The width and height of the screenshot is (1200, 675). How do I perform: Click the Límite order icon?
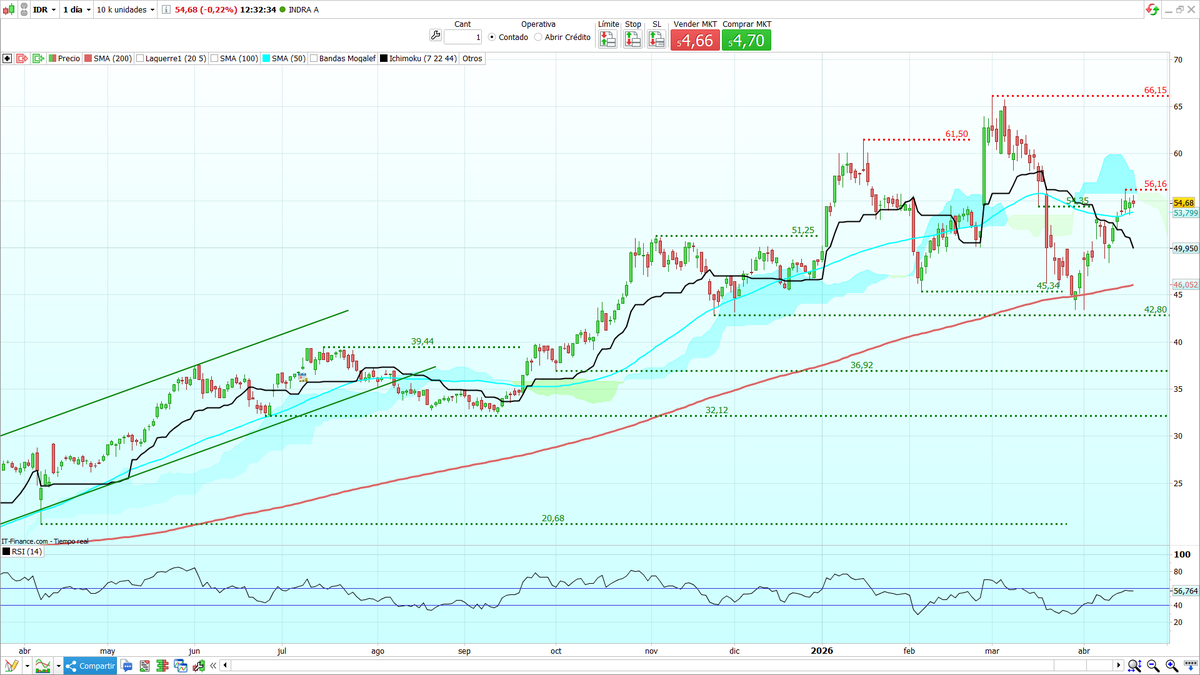pyautogui.click(x=608, y=39)
